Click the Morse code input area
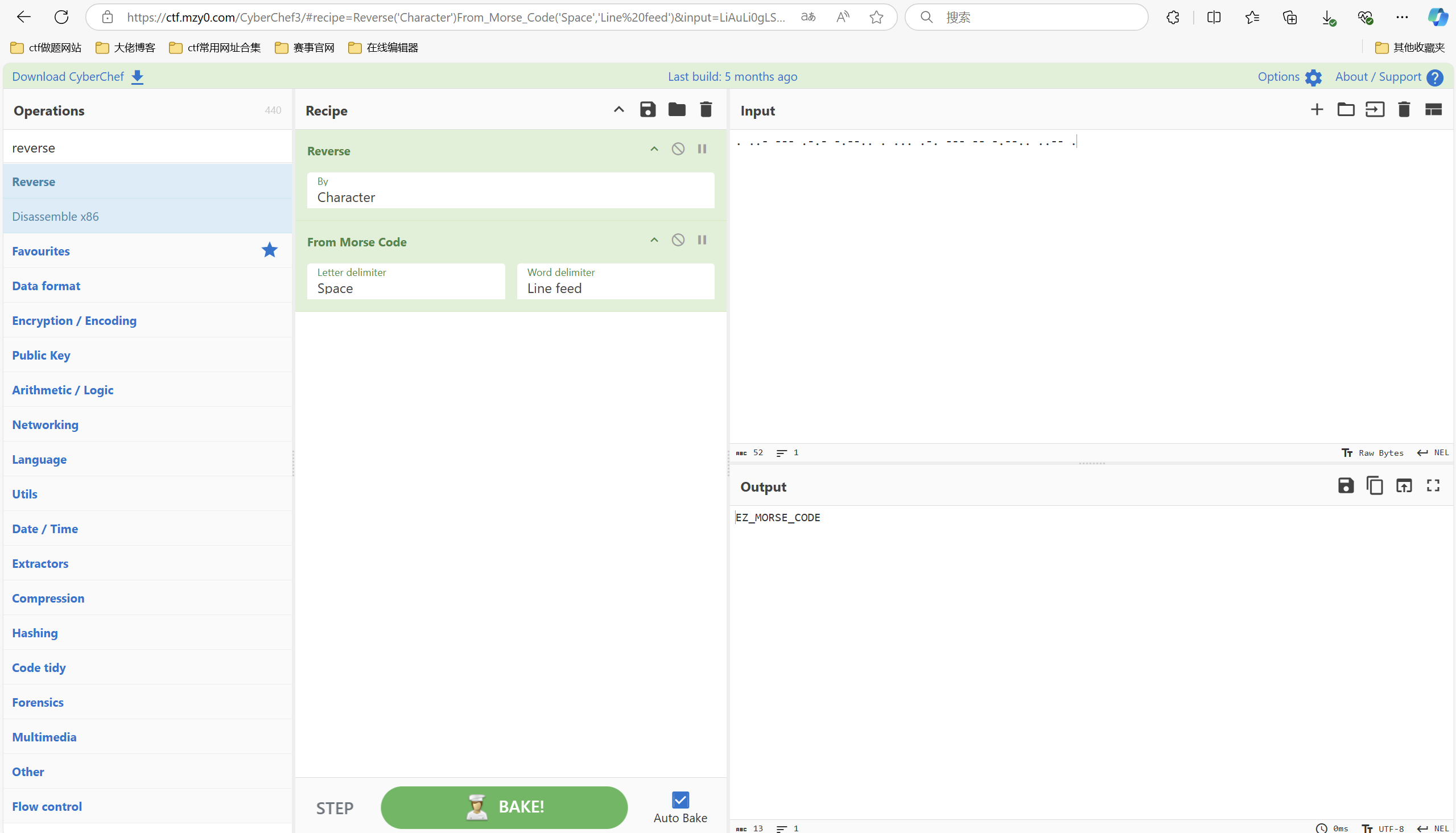 (1090, 286)
